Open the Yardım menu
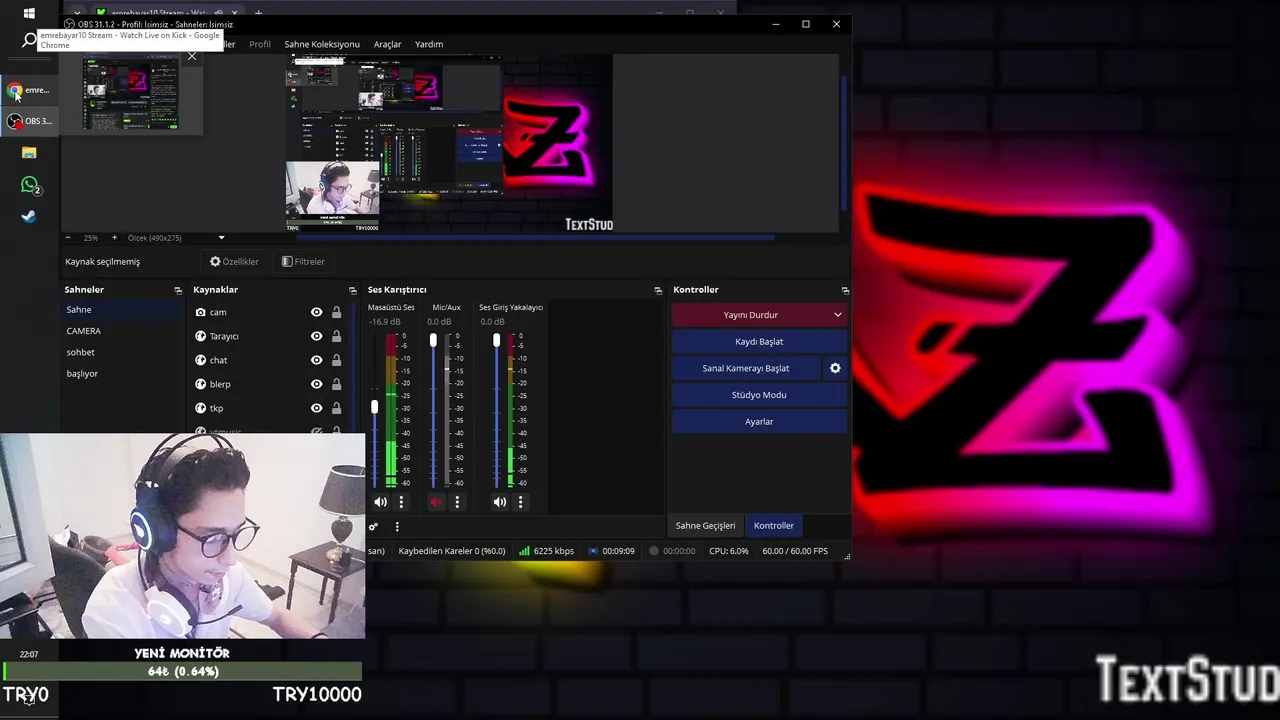This screenshot has width=1280, height=720. pyautogui.click(x=429, y=44)
